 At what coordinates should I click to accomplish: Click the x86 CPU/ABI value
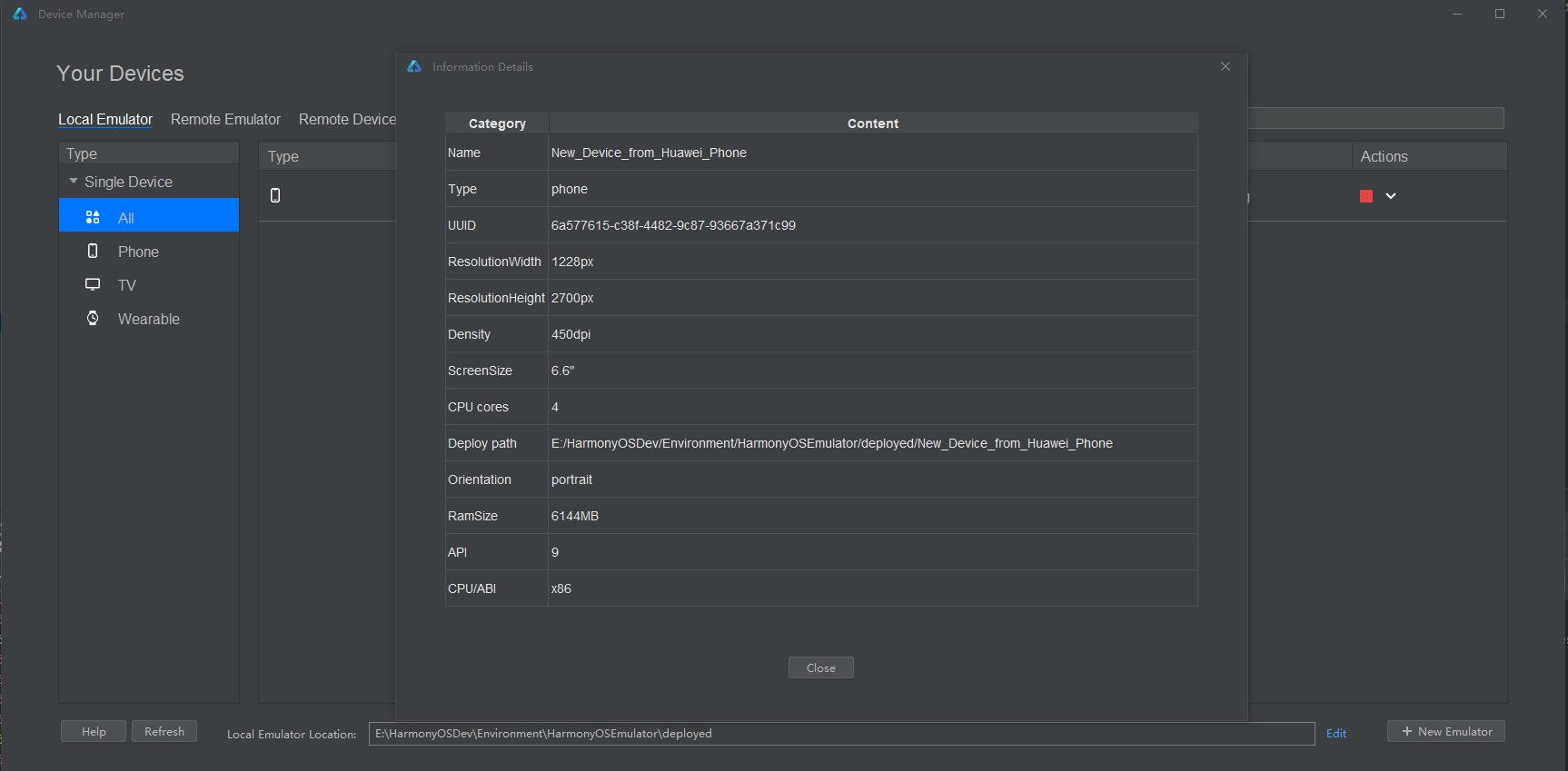coord(561,588)
